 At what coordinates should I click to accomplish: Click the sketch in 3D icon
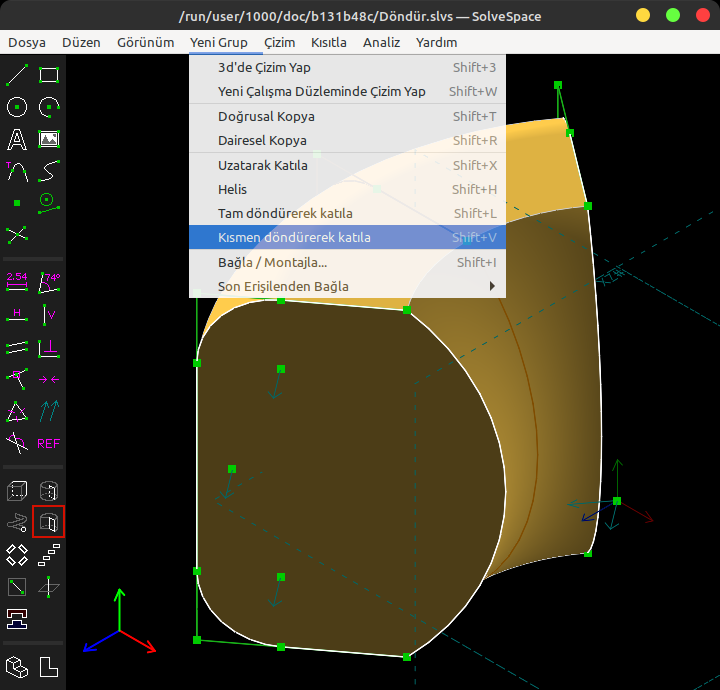pos(49,587)
